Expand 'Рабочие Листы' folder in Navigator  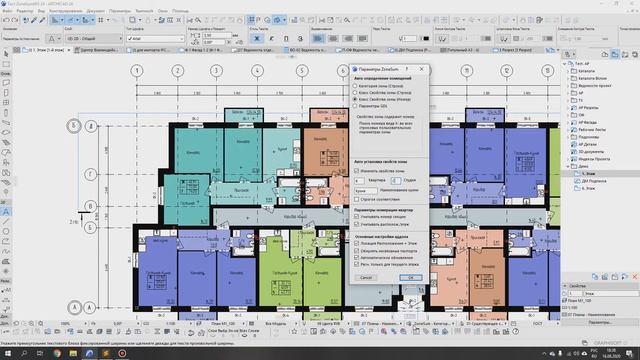click(567, 130)
